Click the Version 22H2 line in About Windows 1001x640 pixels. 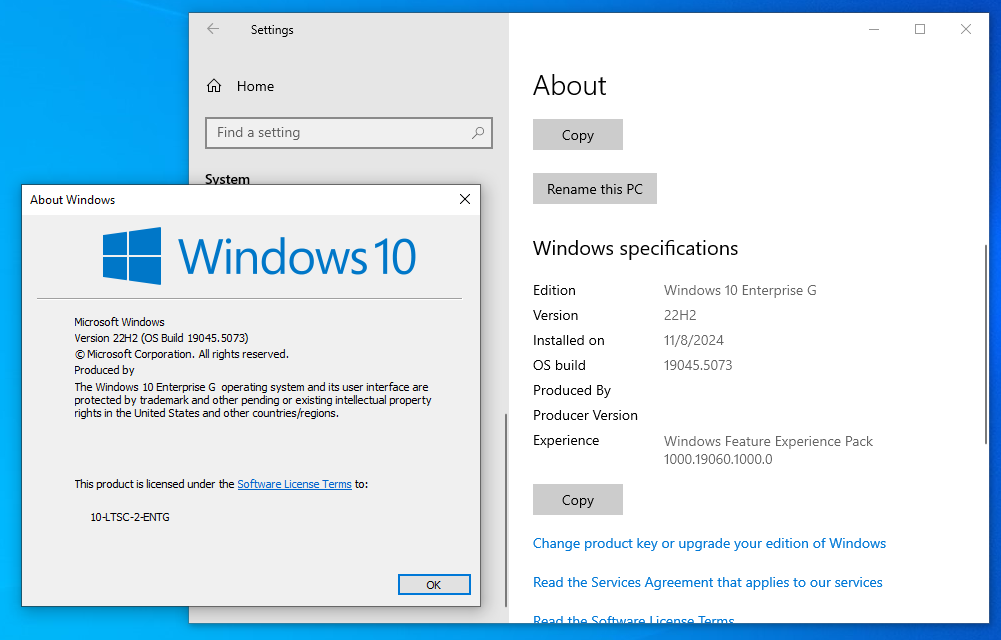pos(162,338)
